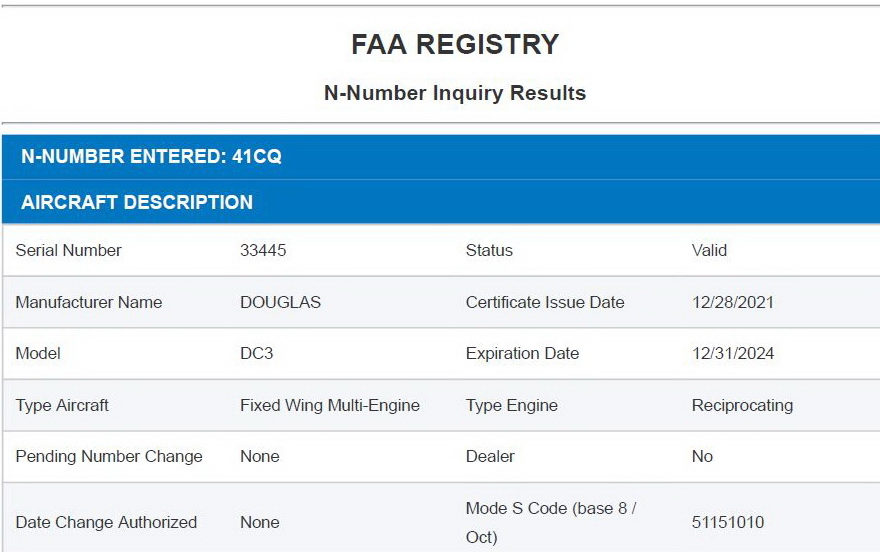Select certificate issue date 12/28/2021
Image resolution: width=880 pixels, height=552 pixels.
coord(733,302)
